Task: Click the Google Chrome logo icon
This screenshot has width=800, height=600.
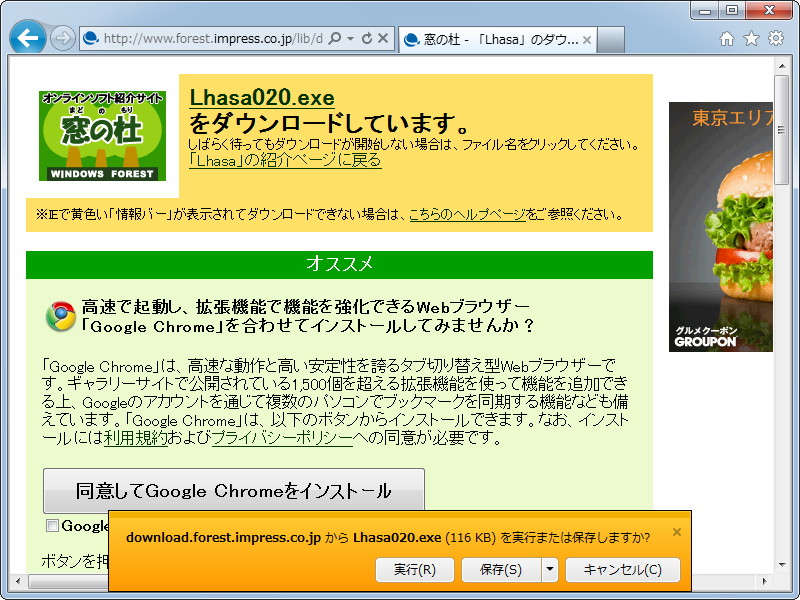Action: [x=61, y=316]
